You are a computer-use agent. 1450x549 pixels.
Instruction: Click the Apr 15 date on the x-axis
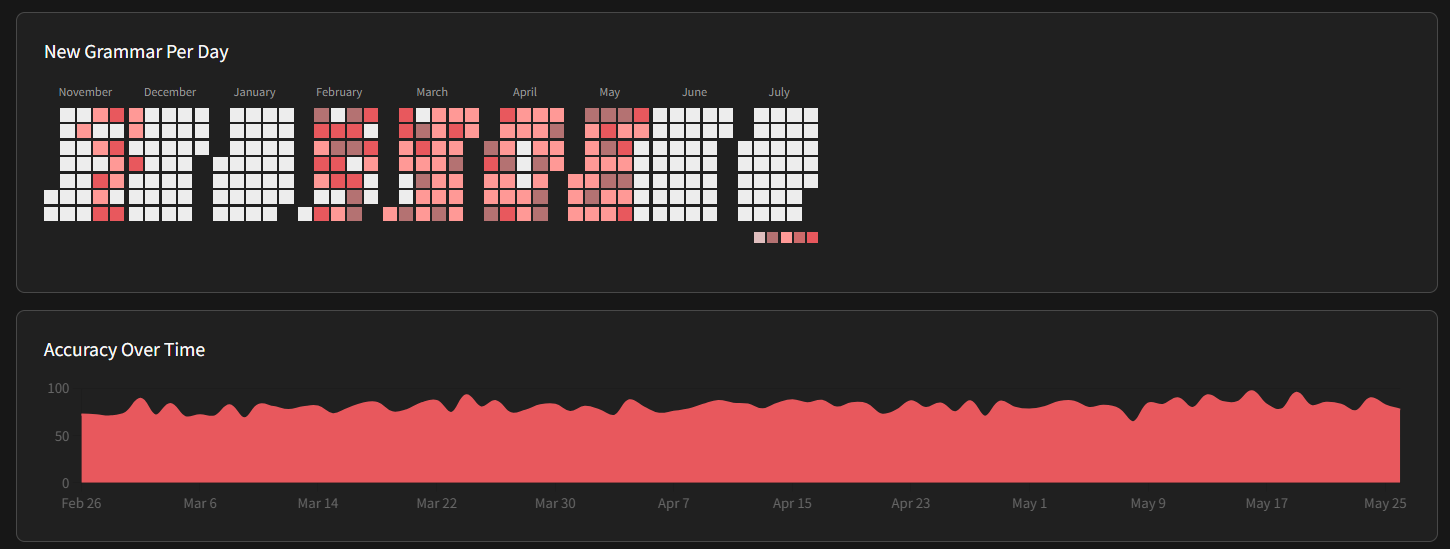pos(792,503)
